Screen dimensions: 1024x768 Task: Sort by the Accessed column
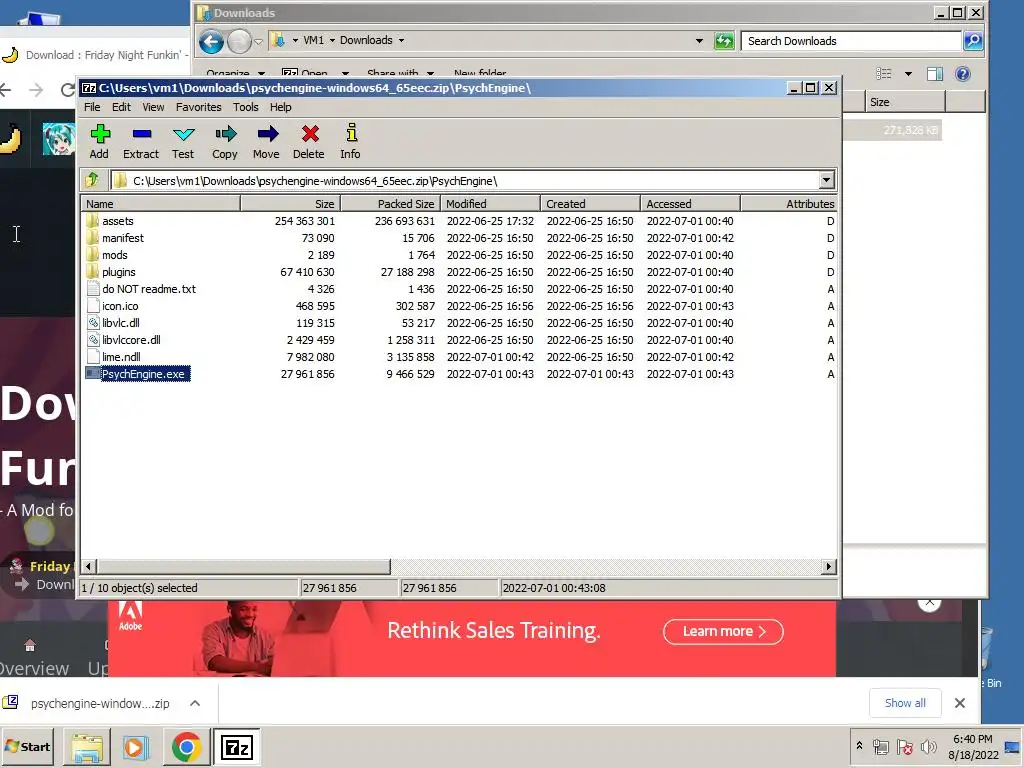pos(690,204)
